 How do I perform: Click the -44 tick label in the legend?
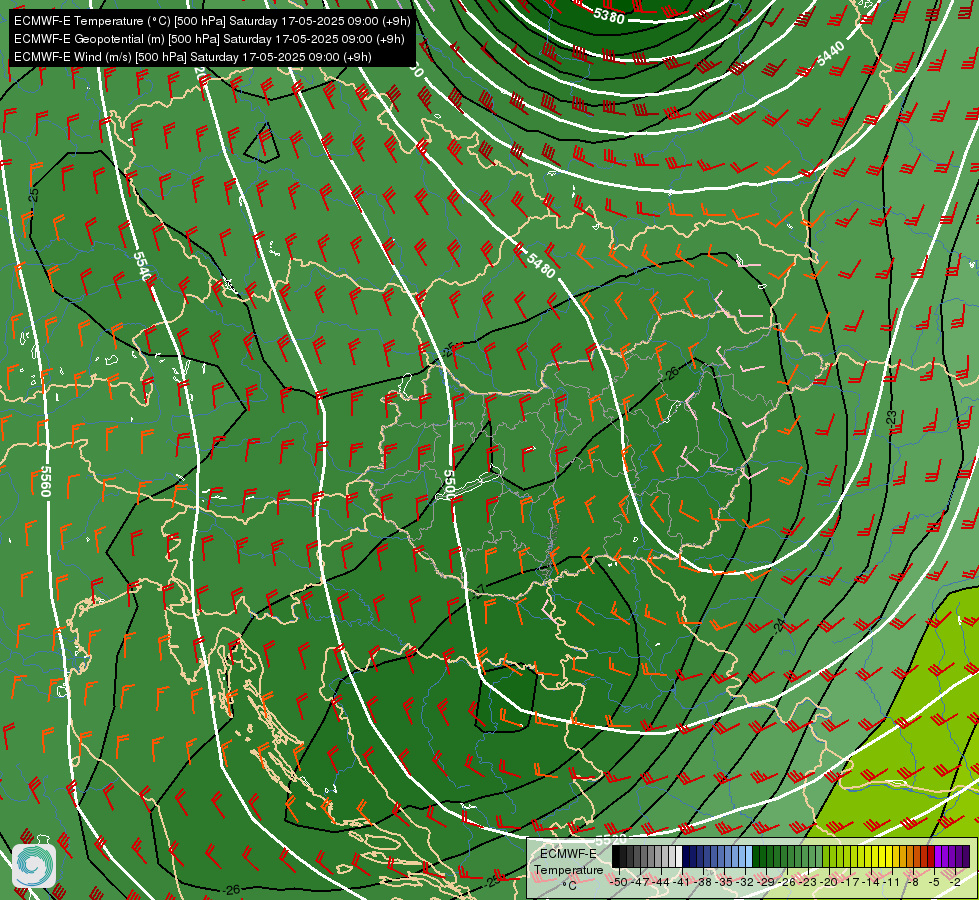[x=661, y=883]
